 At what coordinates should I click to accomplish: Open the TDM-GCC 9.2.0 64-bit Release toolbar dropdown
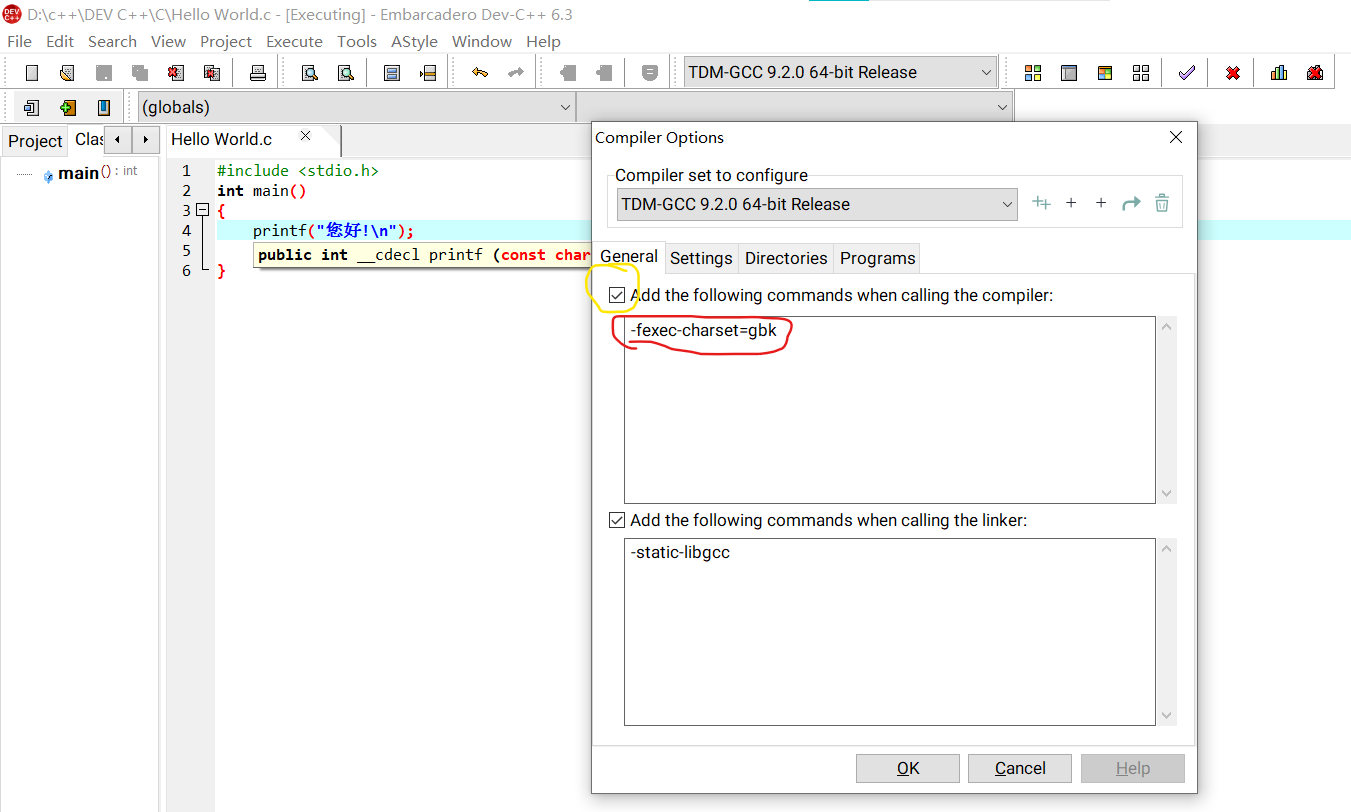986,72
